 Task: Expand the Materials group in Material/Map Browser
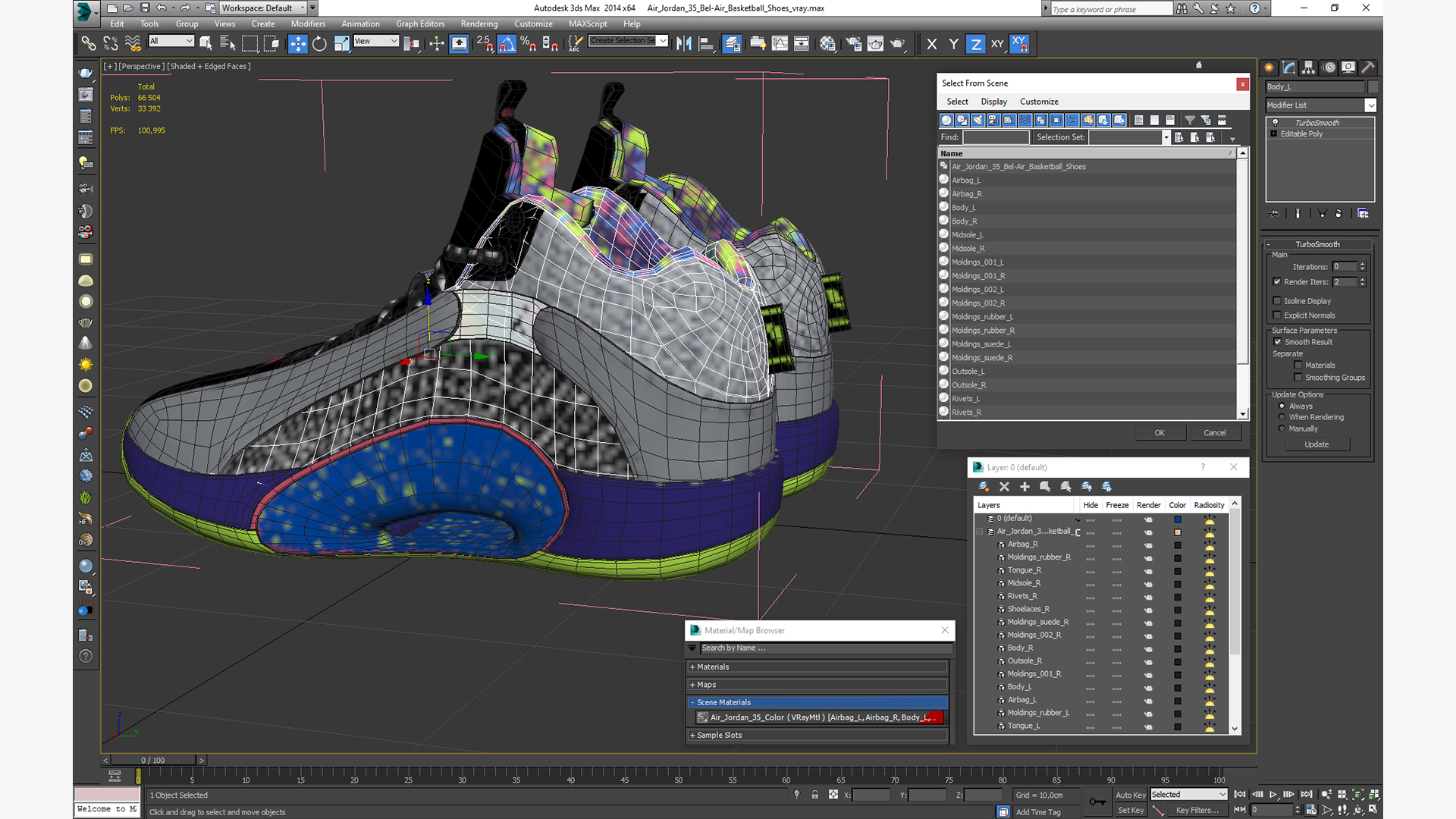(817, 667)
